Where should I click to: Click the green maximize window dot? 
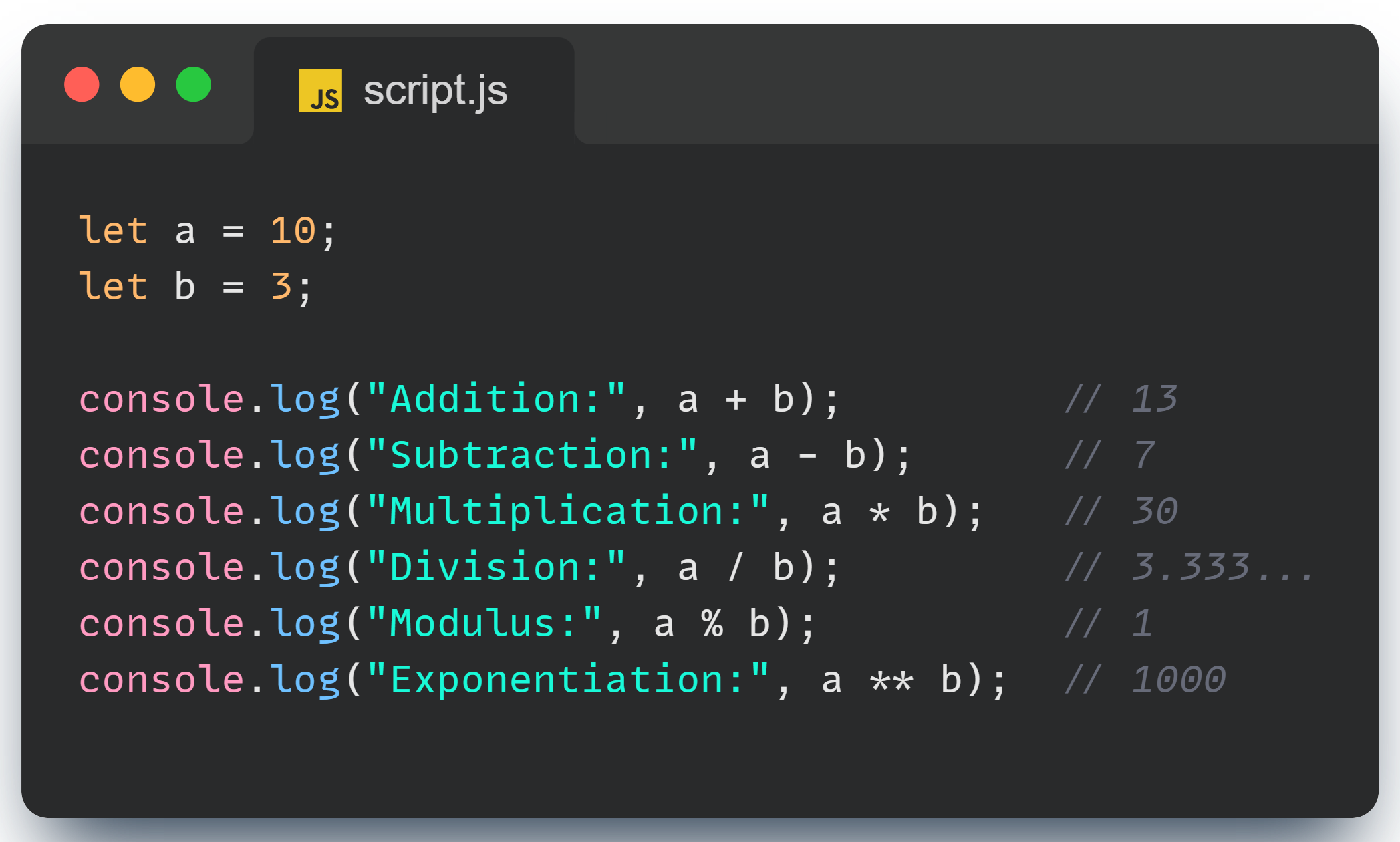coord(194,85)
